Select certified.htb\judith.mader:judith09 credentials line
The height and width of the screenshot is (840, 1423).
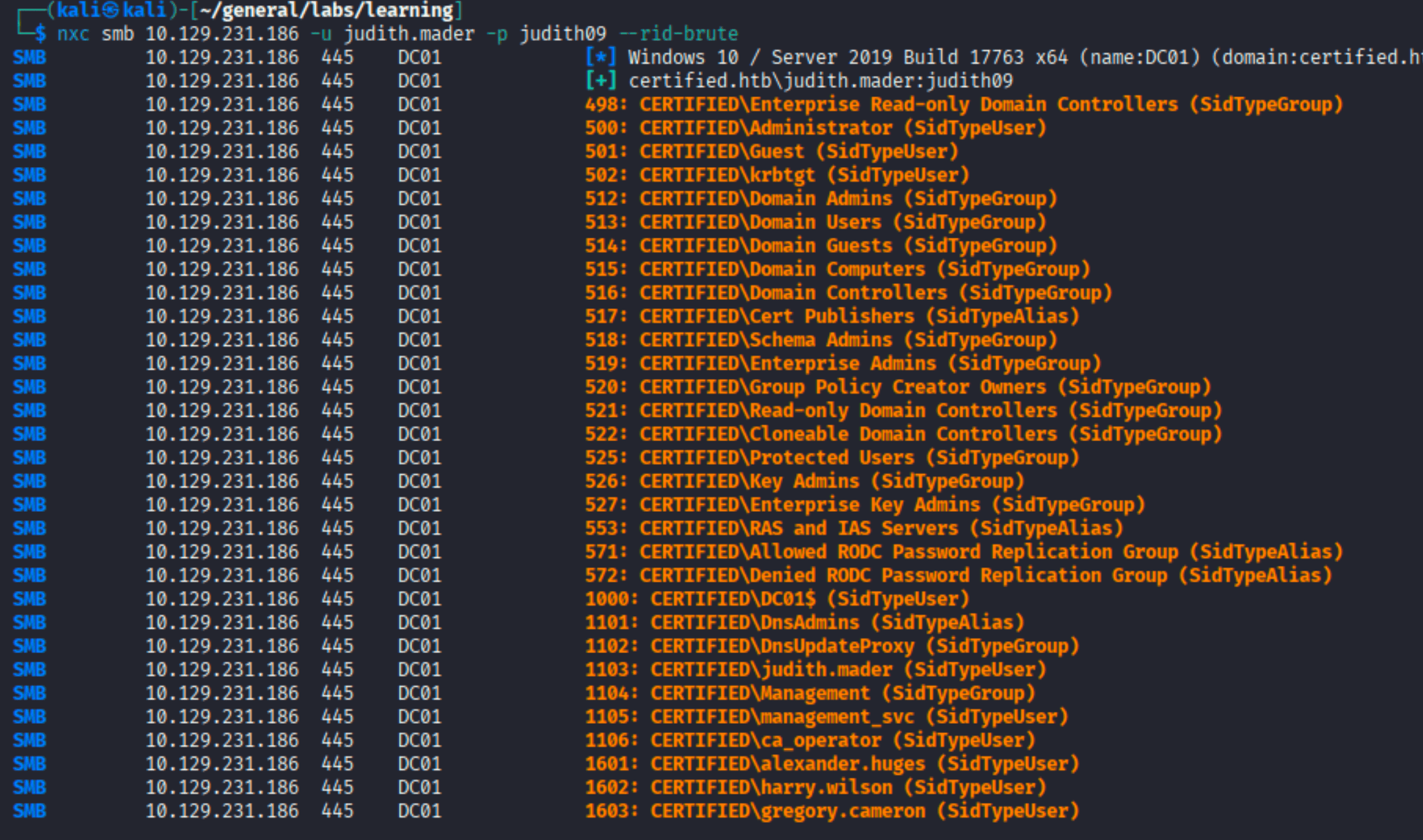click(821, 81)
